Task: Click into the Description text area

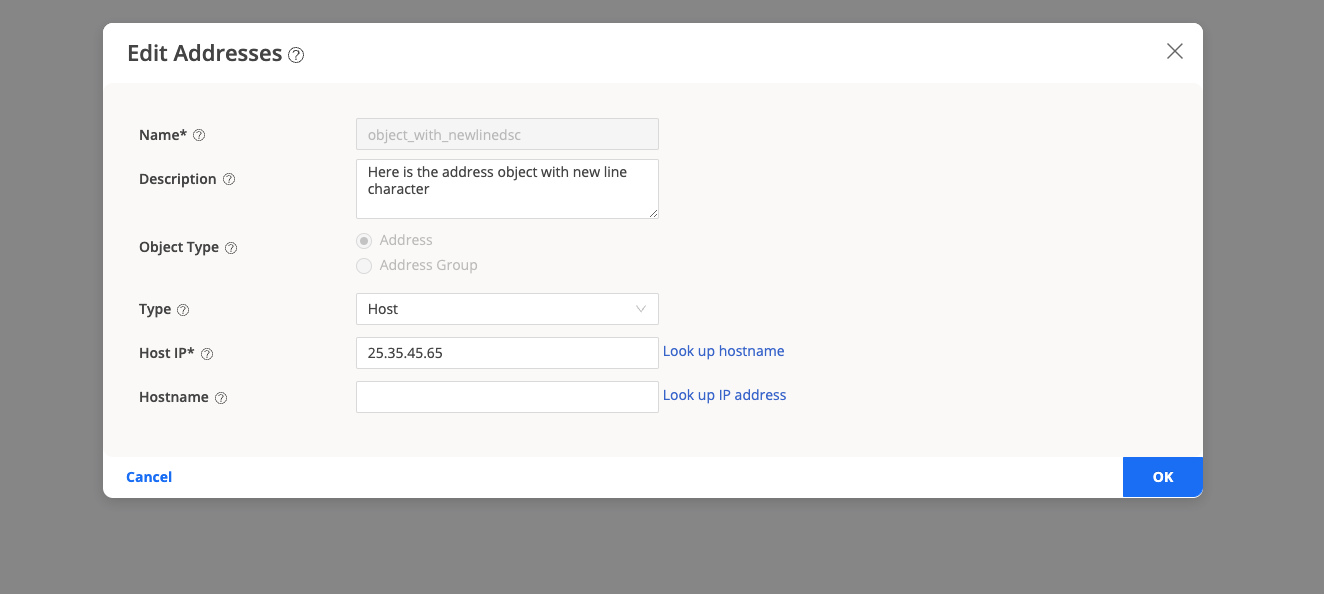Action: tap(507, 189)
